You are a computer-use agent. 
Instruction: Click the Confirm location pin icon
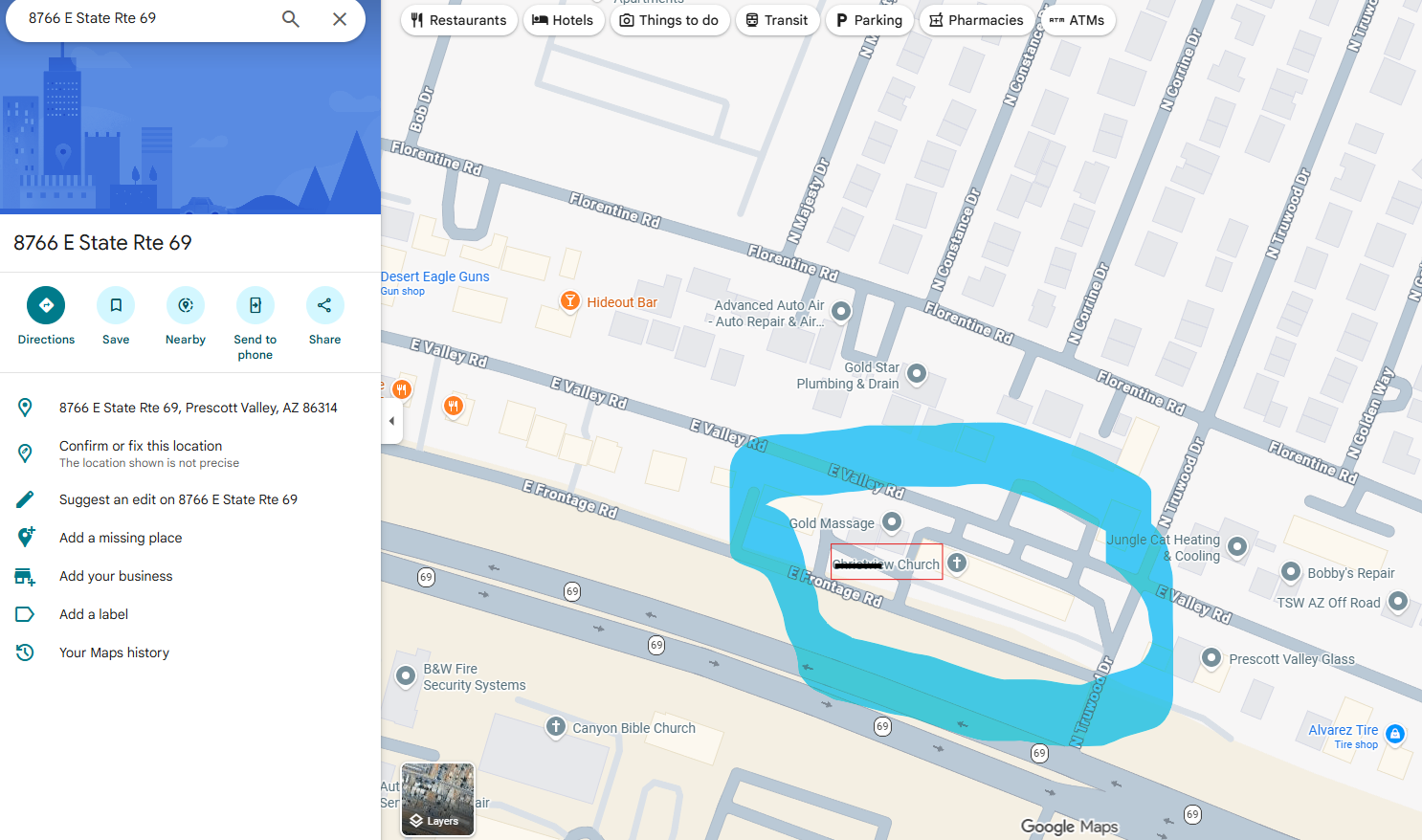26,453
